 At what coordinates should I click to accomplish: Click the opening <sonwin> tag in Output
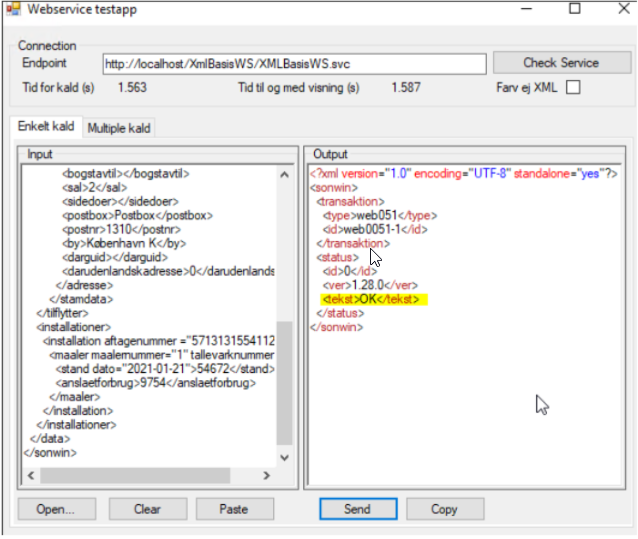(x=334, y=188)
